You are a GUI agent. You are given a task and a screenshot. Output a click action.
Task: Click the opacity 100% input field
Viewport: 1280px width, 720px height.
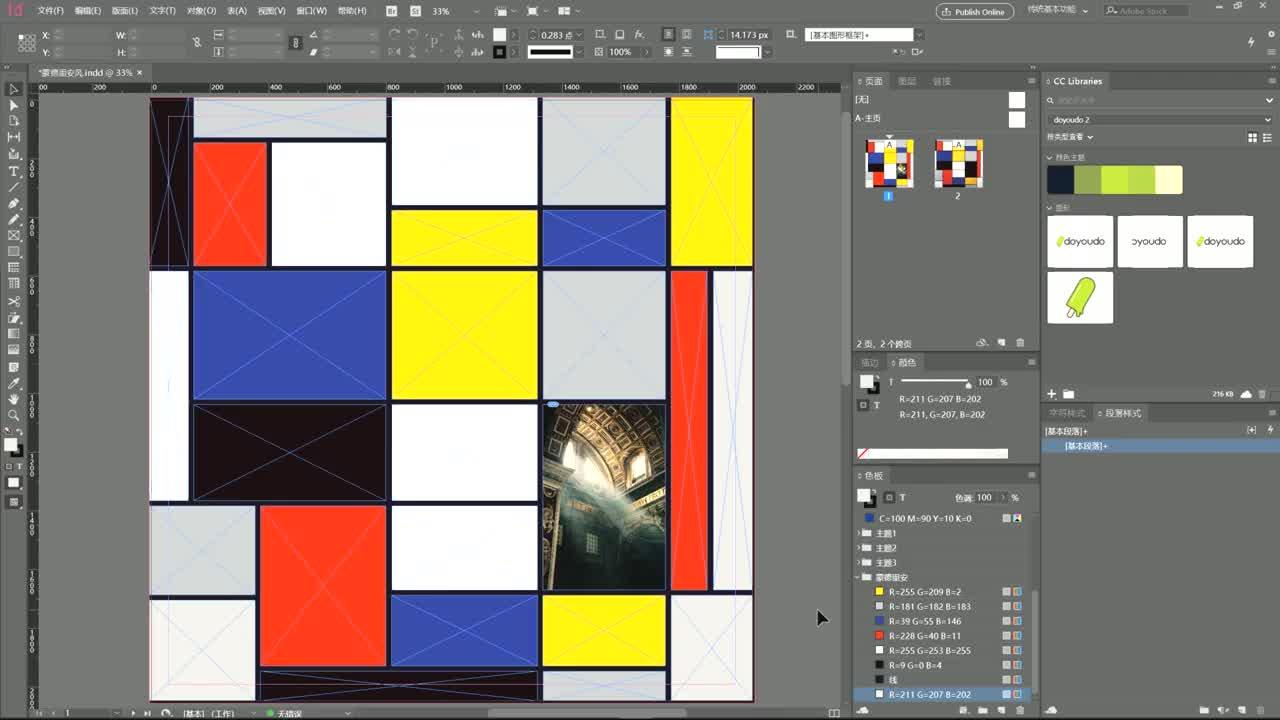click(621, 52)
